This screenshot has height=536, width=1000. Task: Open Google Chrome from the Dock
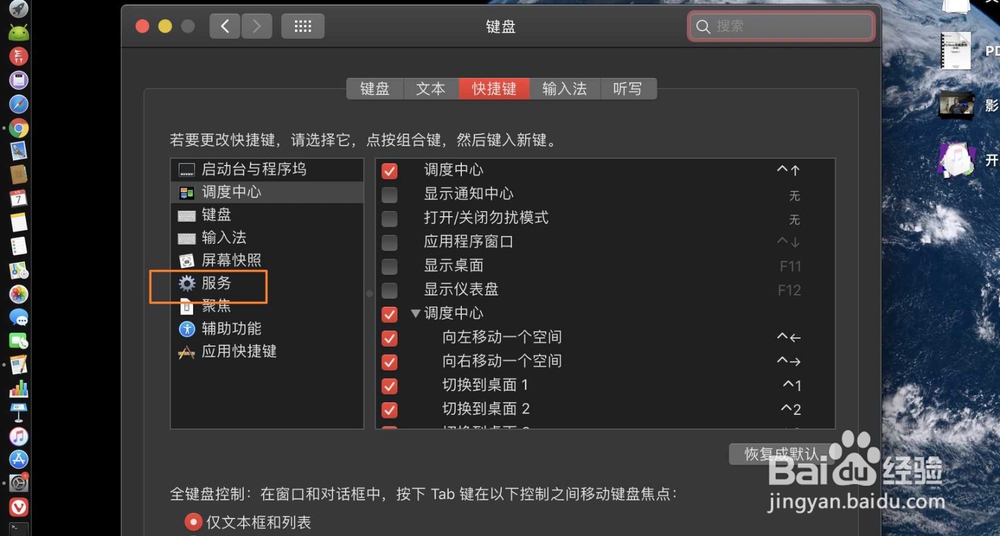pyautogui.click(x=18, y=128)
